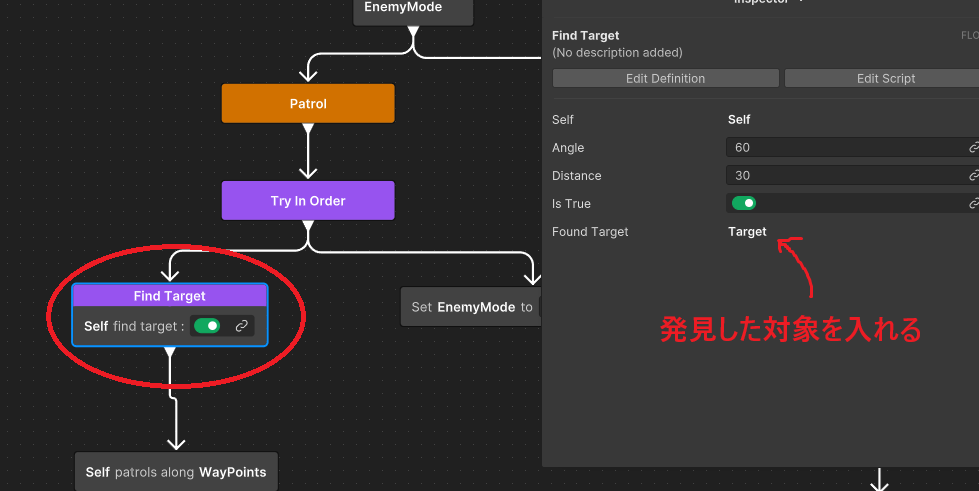Image resolution: width=979 pixels, height=491 pixels.
Task: Click the Self variable in Find Target node
Action: click(x=96, y=326)
